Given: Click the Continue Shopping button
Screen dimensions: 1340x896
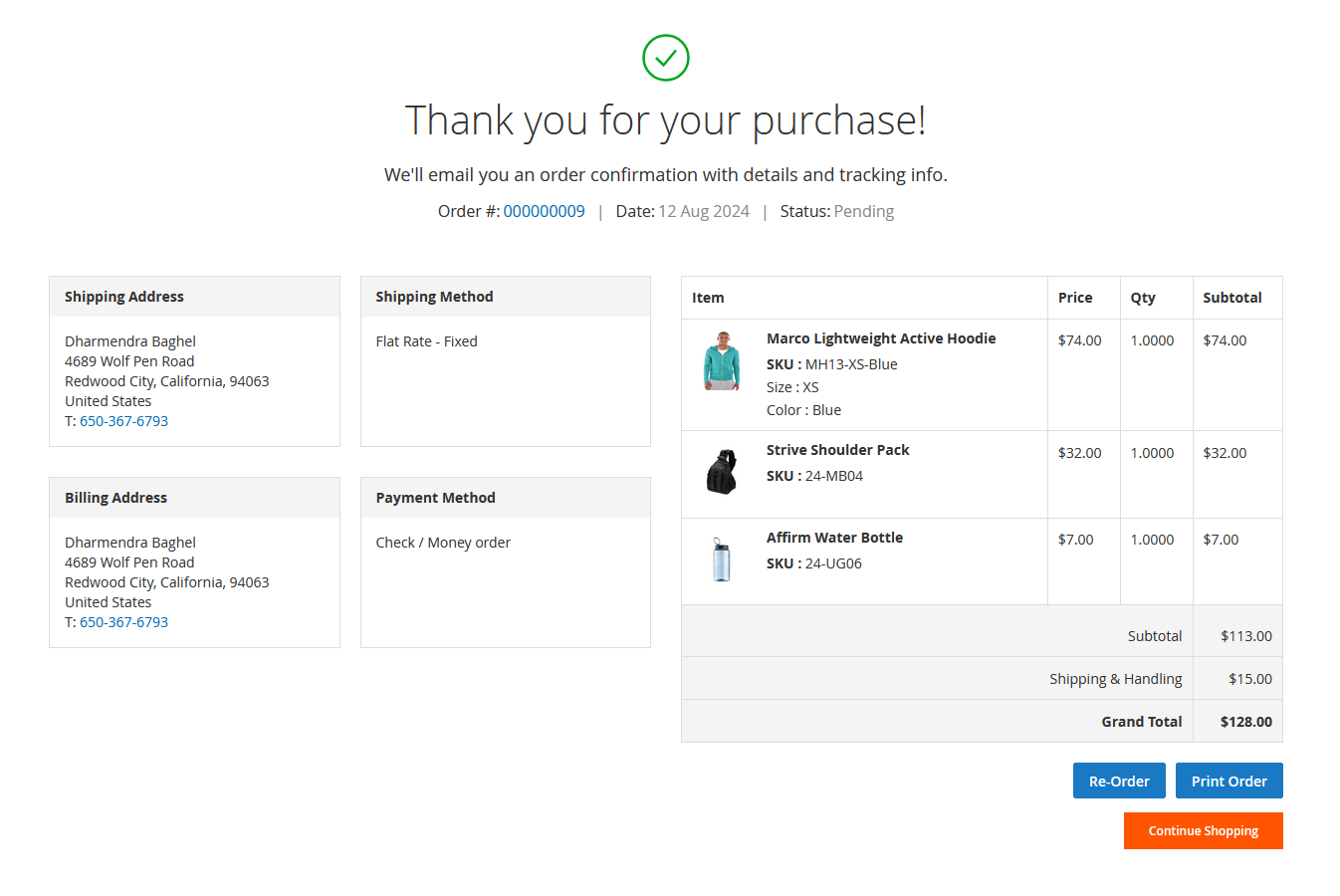Looking at the screenshot, I should tap(1203, 831).
